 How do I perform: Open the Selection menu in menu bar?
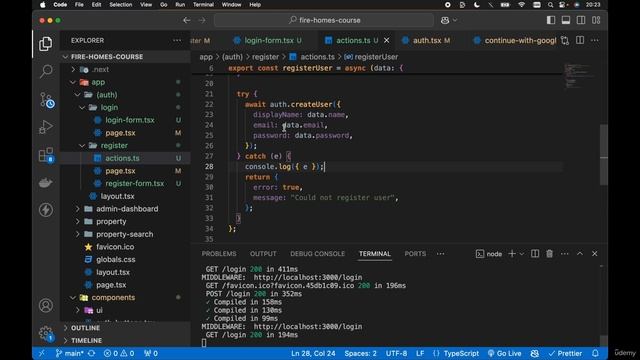pos(120,4)
